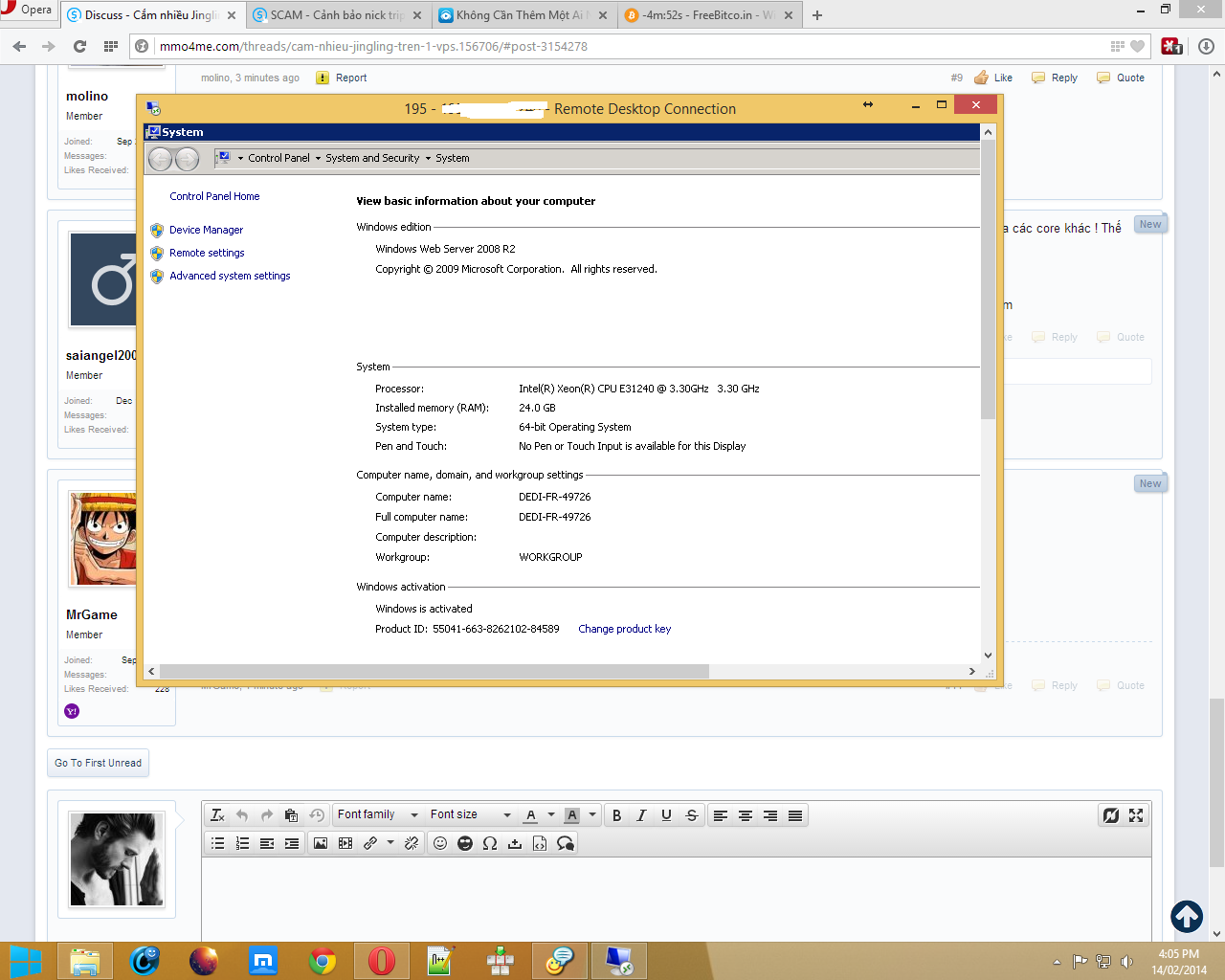The height and width of the screenshot is (980, 1225).
Task: Open Google Chrome from the taskbar
Action: (x=323, y=961)
